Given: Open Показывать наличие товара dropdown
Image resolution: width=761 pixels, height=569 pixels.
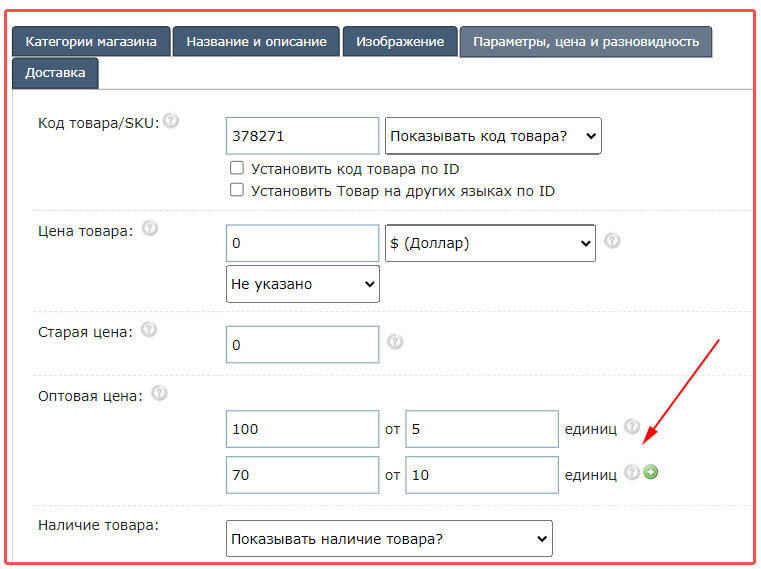Looking at the screenshot, I should coord(389,539).
